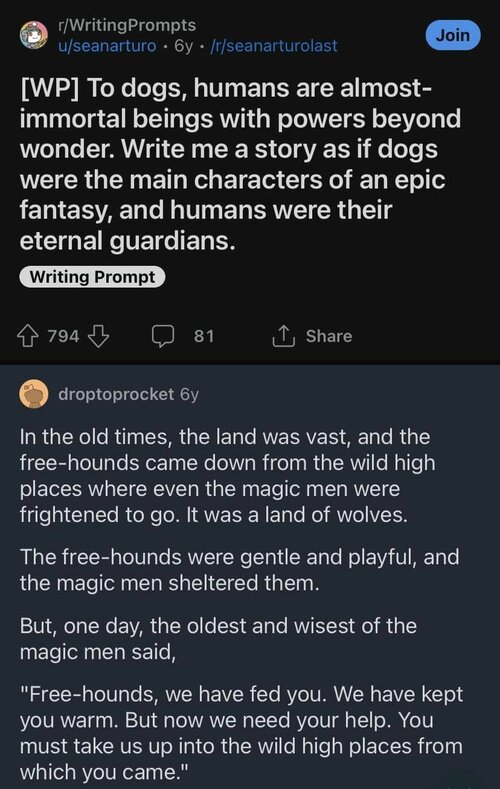Join the r/WritingPrompts community
Screen dimensions: 500x789
[x=453, y=35]
